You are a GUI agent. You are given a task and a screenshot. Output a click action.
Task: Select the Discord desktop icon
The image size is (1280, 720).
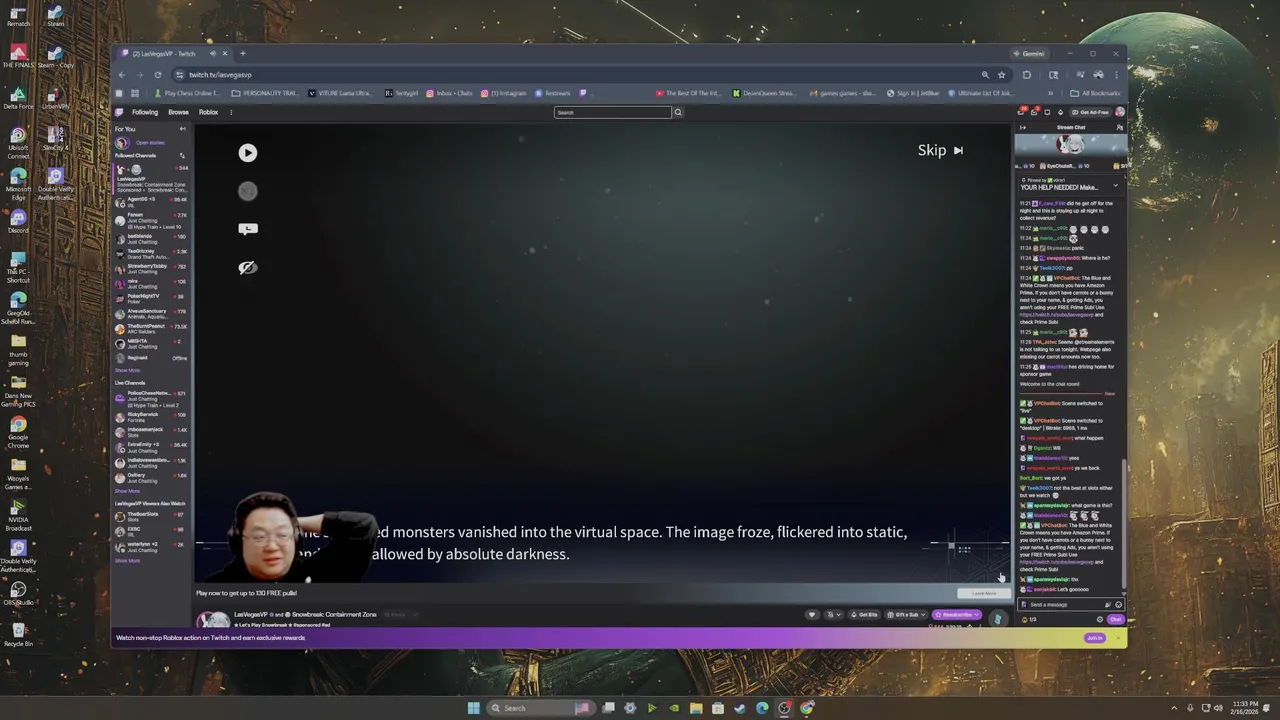pyautogui.click(x=18, y=222)
